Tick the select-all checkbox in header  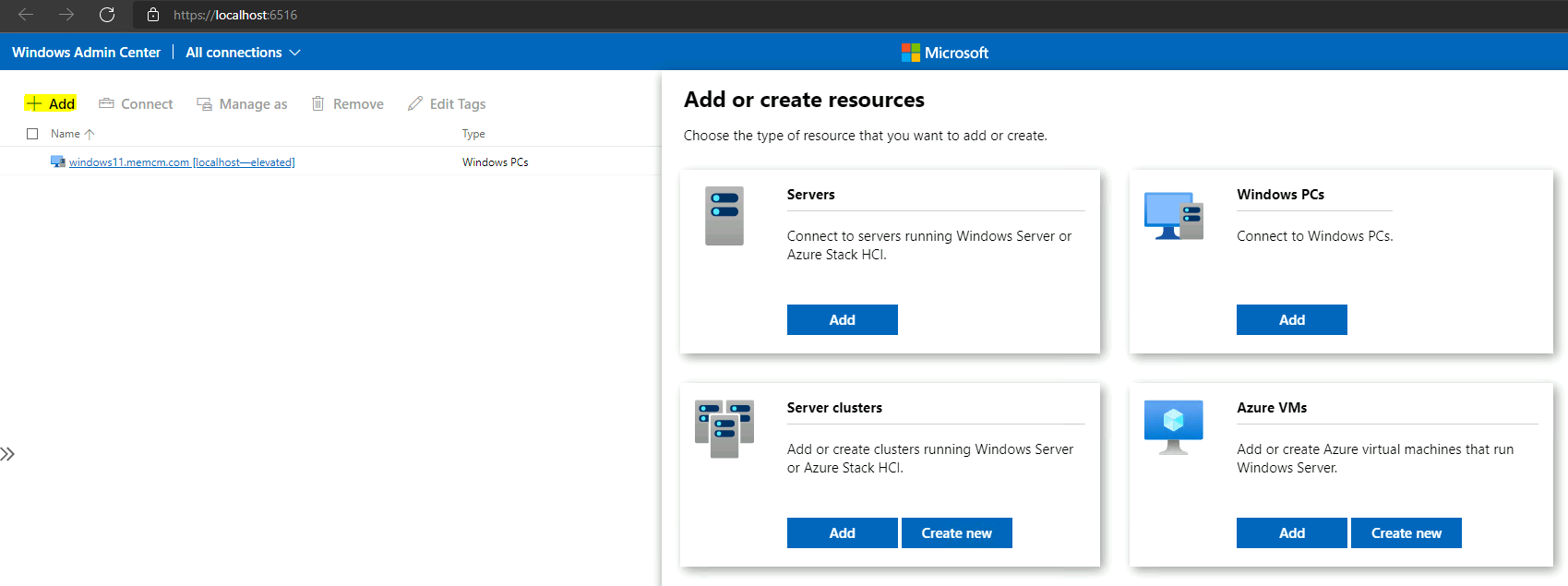pyautogui.click(x=32, y=134)
